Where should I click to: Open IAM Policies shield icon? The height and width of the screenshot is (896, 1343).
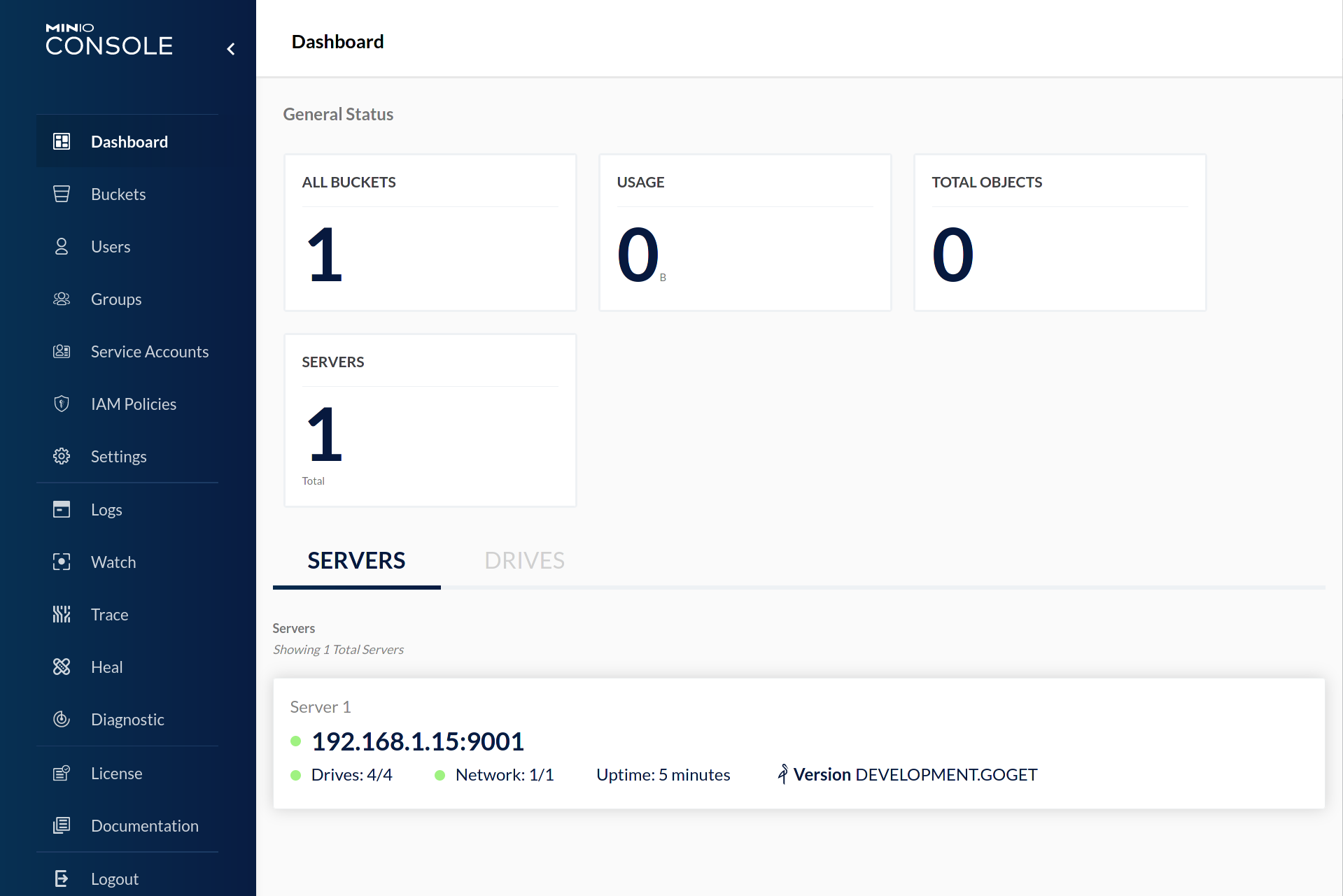click(x=62, y=404)
